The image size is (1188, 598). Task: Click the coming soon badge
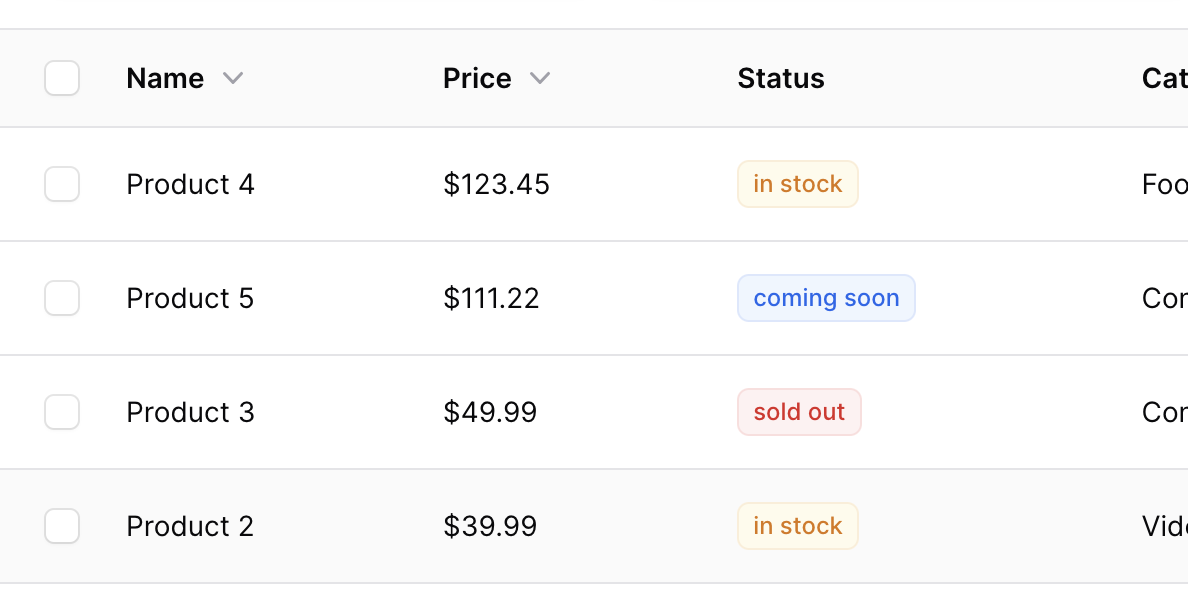(x=827, y=298)
